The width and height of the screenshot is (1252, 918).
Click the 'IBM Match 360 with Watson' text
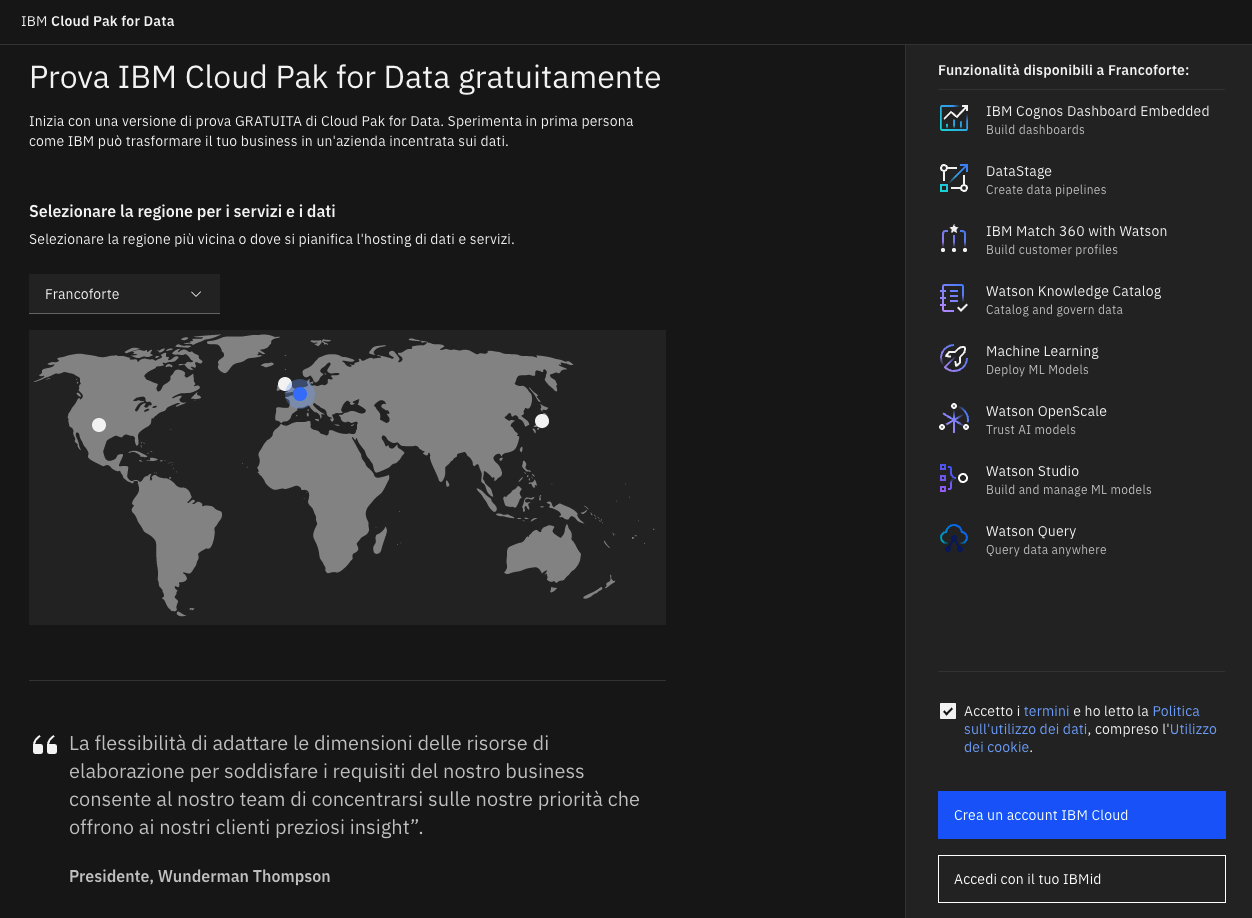coord(1076,231)
